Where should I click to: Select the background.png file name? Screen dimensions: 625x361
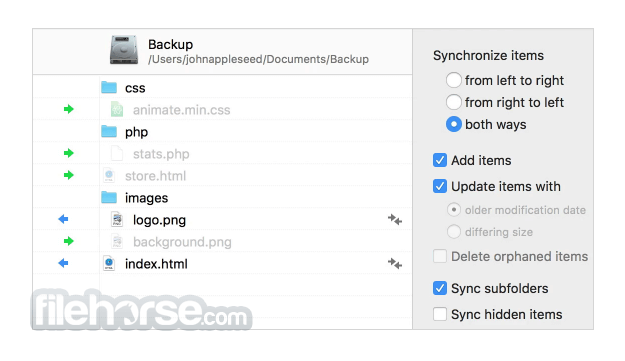pyautogui.click(x=182, y=242)
